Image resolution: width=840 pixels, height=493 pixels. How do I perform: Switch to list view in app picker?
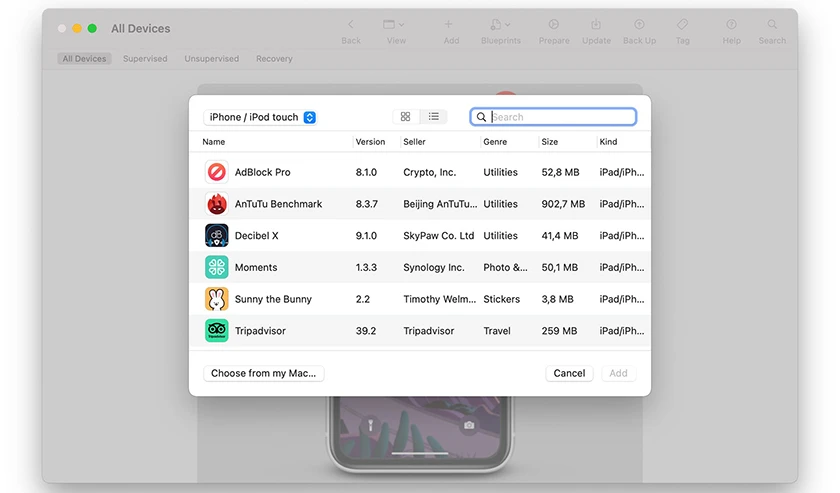433,116
